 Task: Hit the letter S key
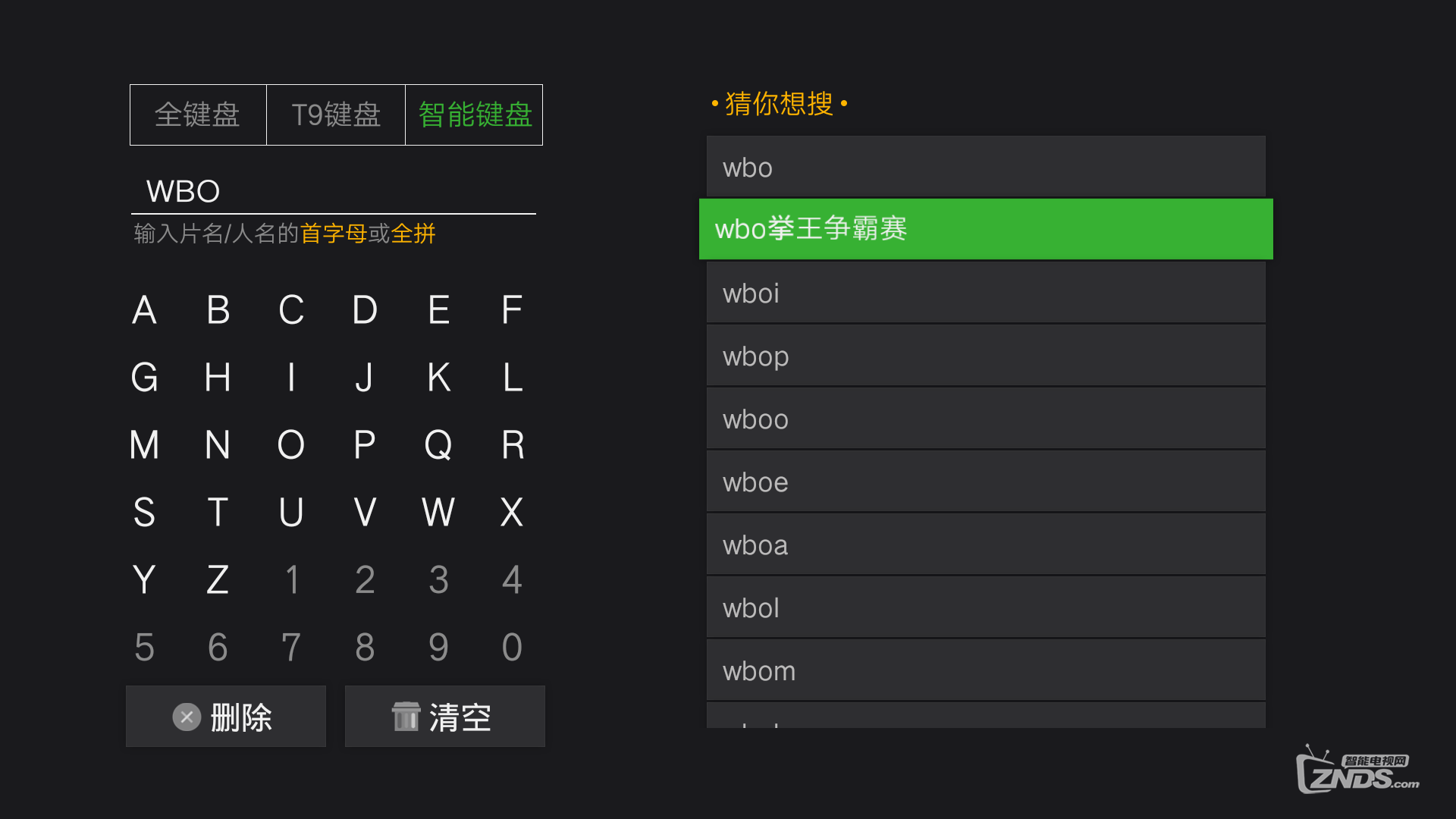click(144, 513)
